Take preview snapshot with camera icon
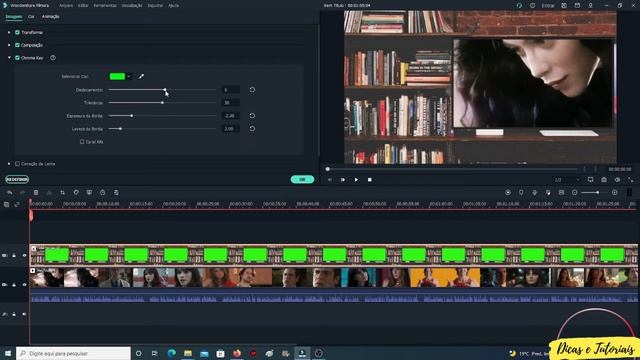The image size is (640, 360). [604, 180]
